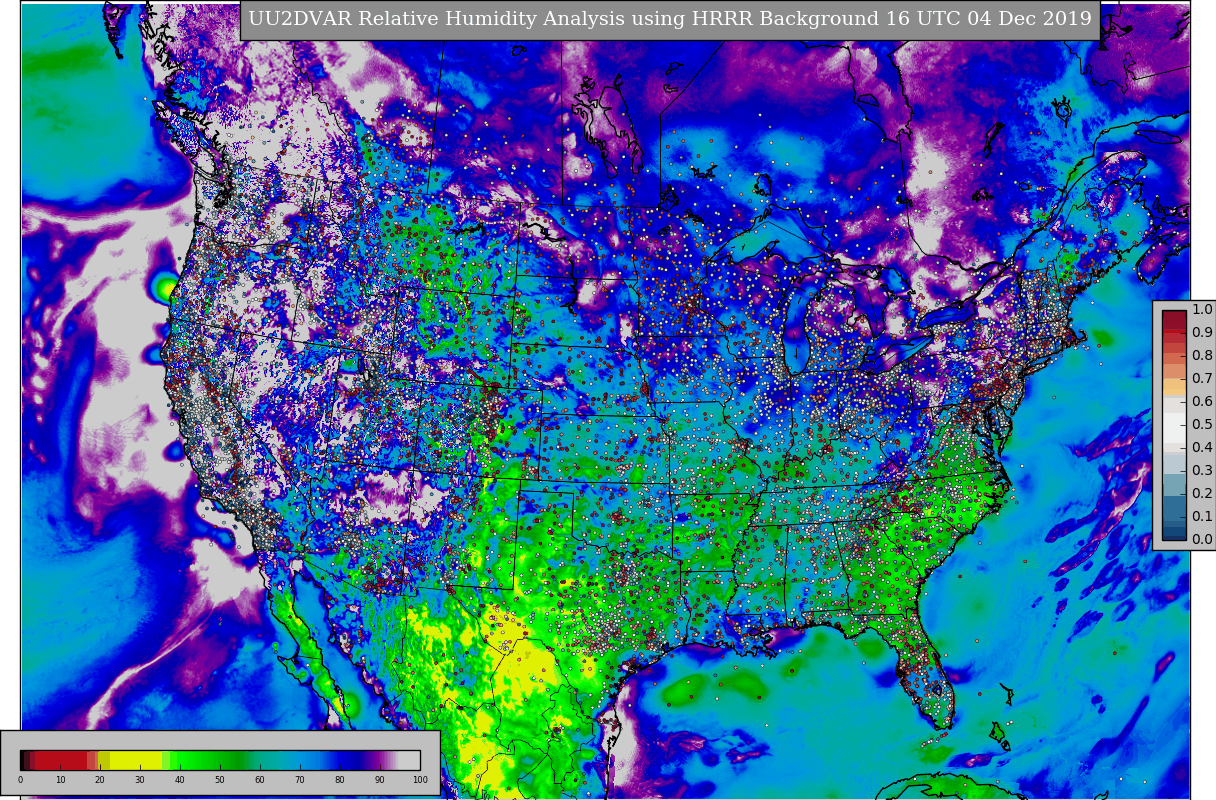
Task: Click the '20' label on humidity colorbar
Action: (x=100, y=780)
